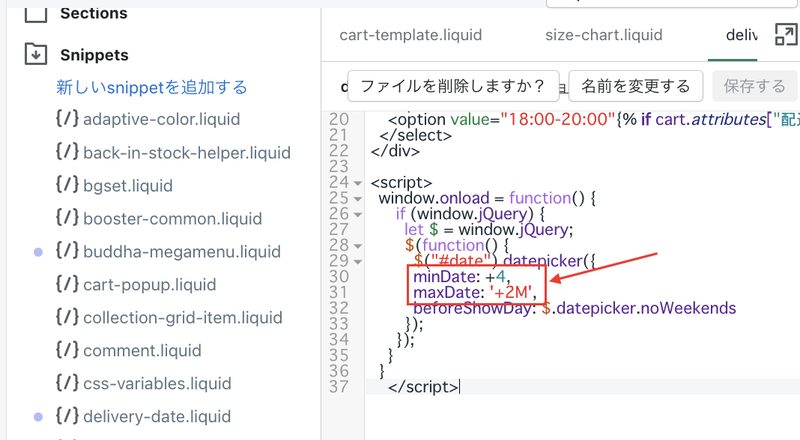Click the </div> closing tag line
The height and width of the screenshot is (440, 800).
point(395,151)
